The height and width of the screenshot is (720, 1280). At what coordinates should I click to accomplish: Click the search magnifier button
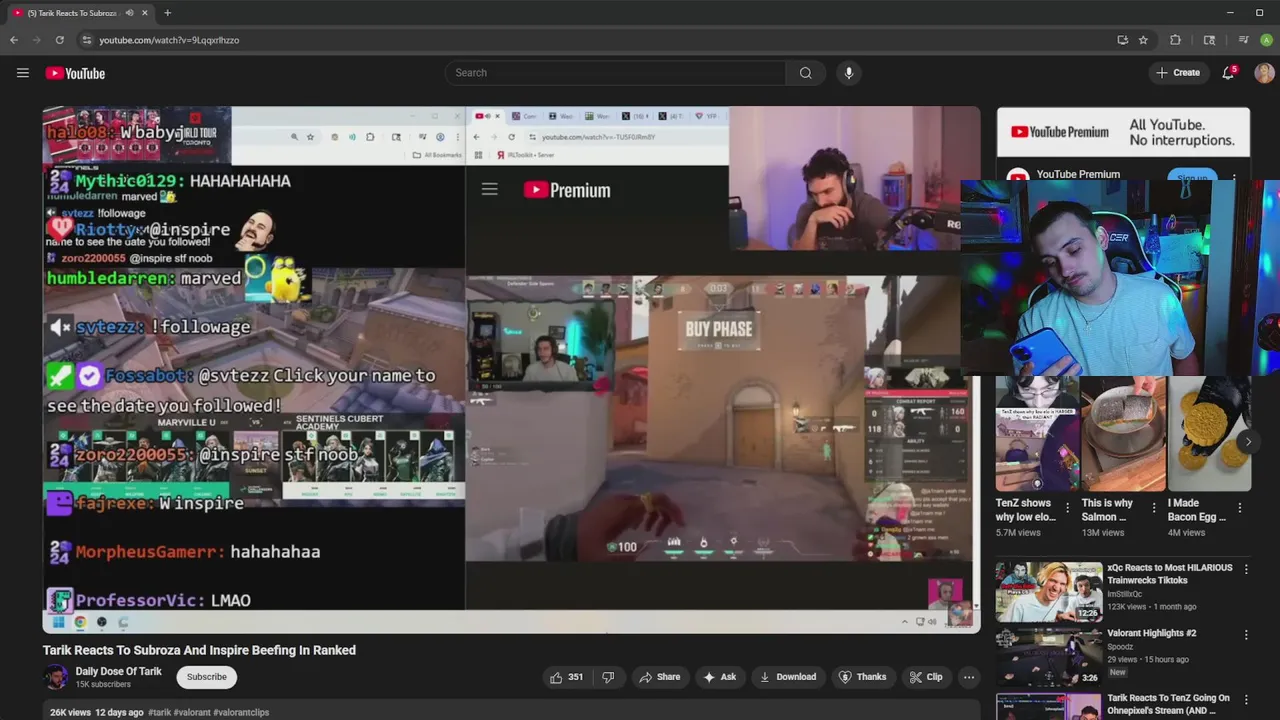pyautogui.click(x=805, y=73)
